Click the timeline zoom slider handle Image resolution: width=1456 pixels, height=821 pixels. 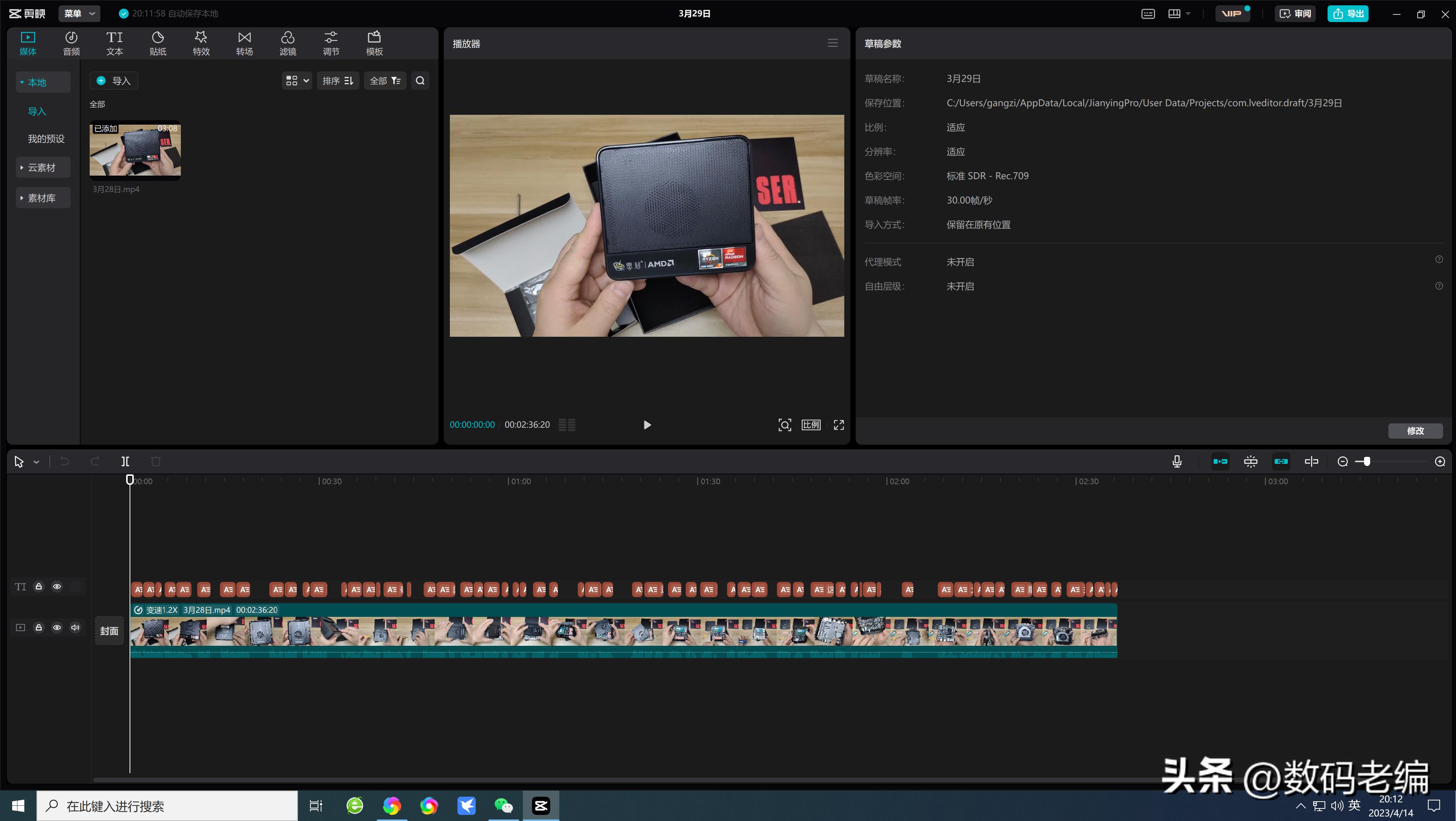(1366, 461)
